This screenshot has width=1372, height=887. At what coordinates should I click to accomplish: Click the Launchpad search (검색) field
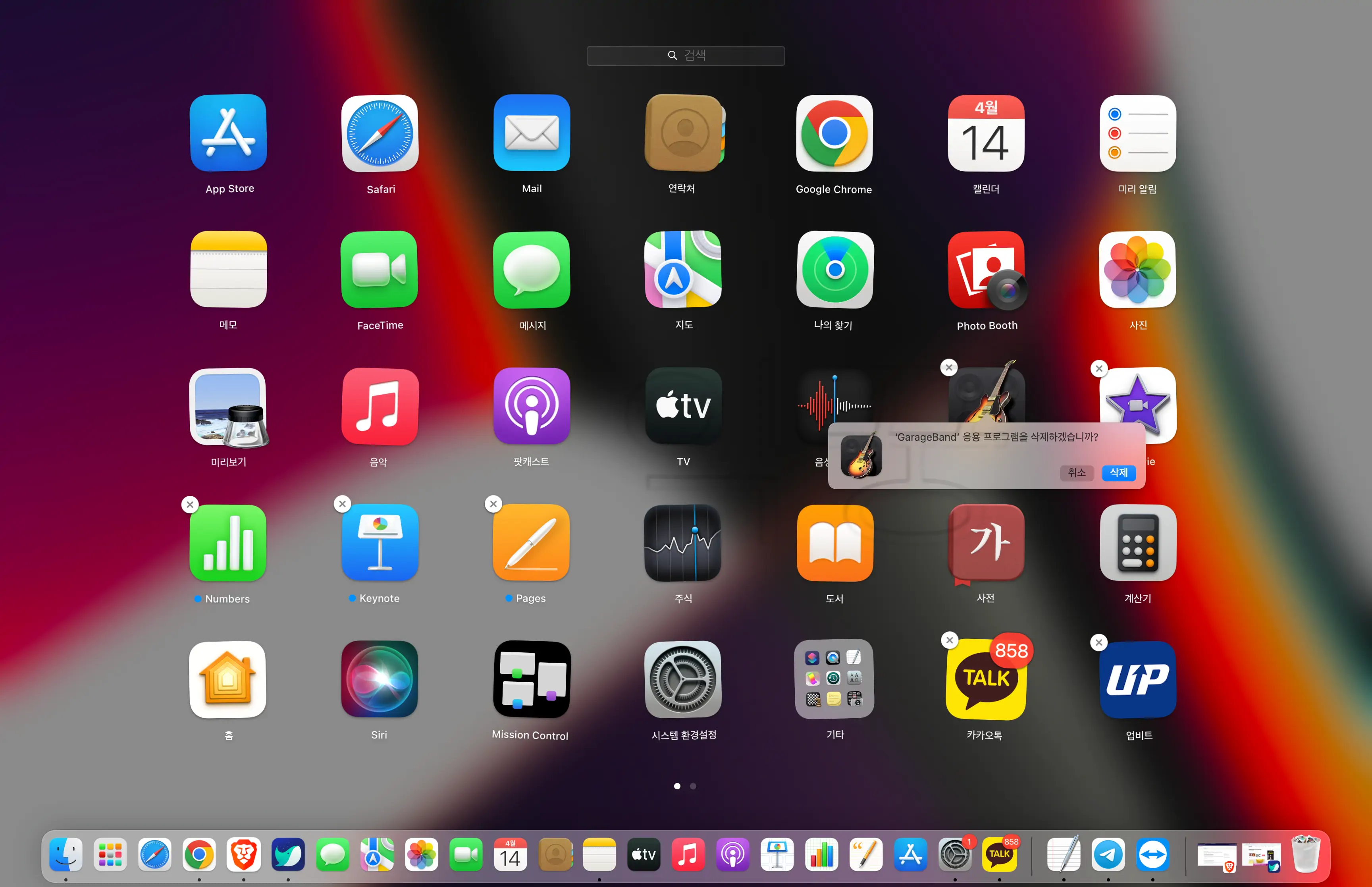685,56
